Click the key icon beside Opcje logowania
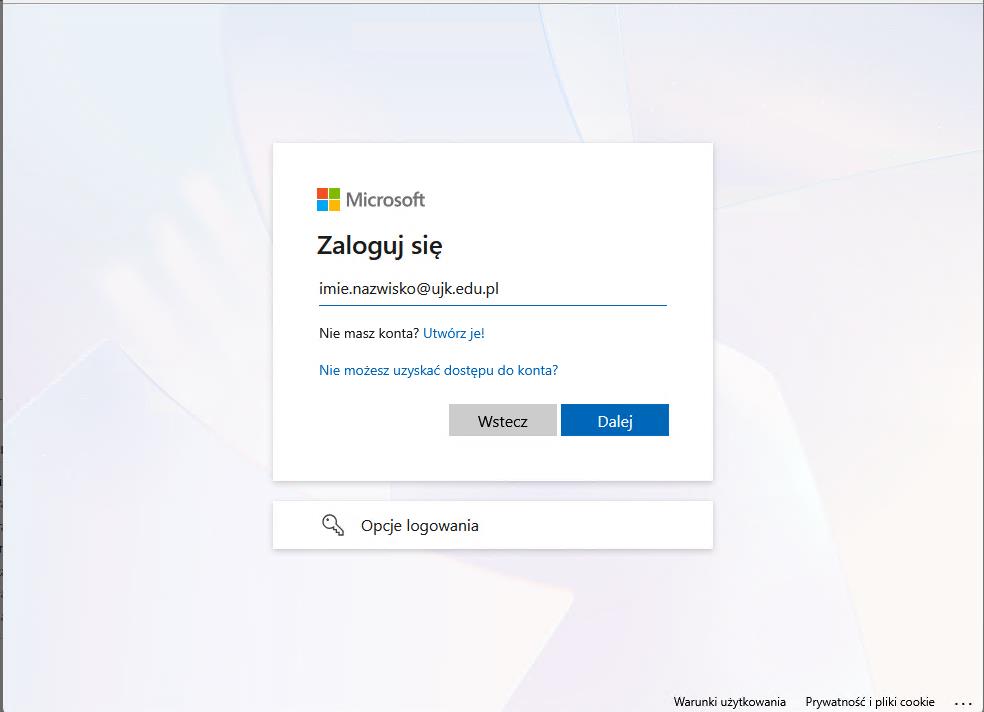Screen dimensions: 984x712 (333, 525)
